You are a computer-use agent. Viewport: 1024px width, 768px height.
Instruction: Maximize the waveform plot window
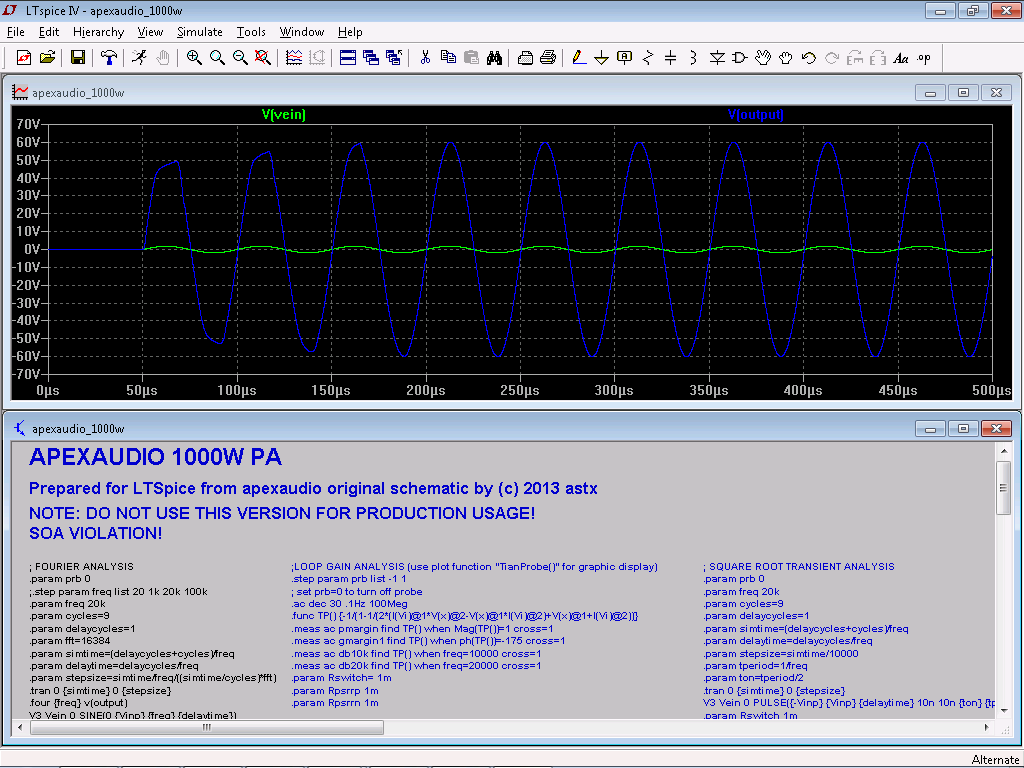[x=963, y=93]
